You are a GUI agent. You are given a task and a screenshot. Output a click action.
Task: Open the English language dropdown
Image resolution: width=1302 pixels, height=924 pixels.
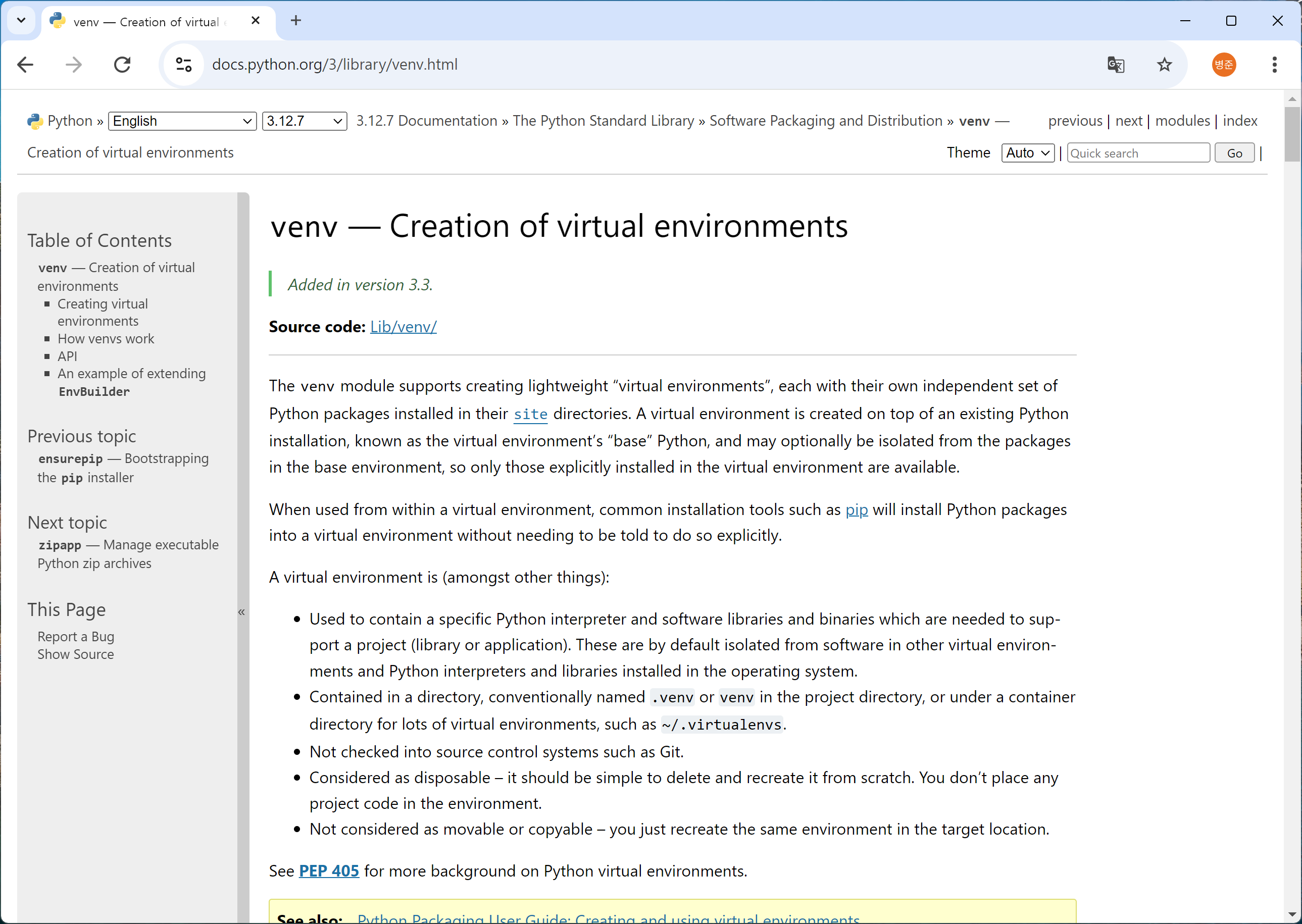(182, 121)
